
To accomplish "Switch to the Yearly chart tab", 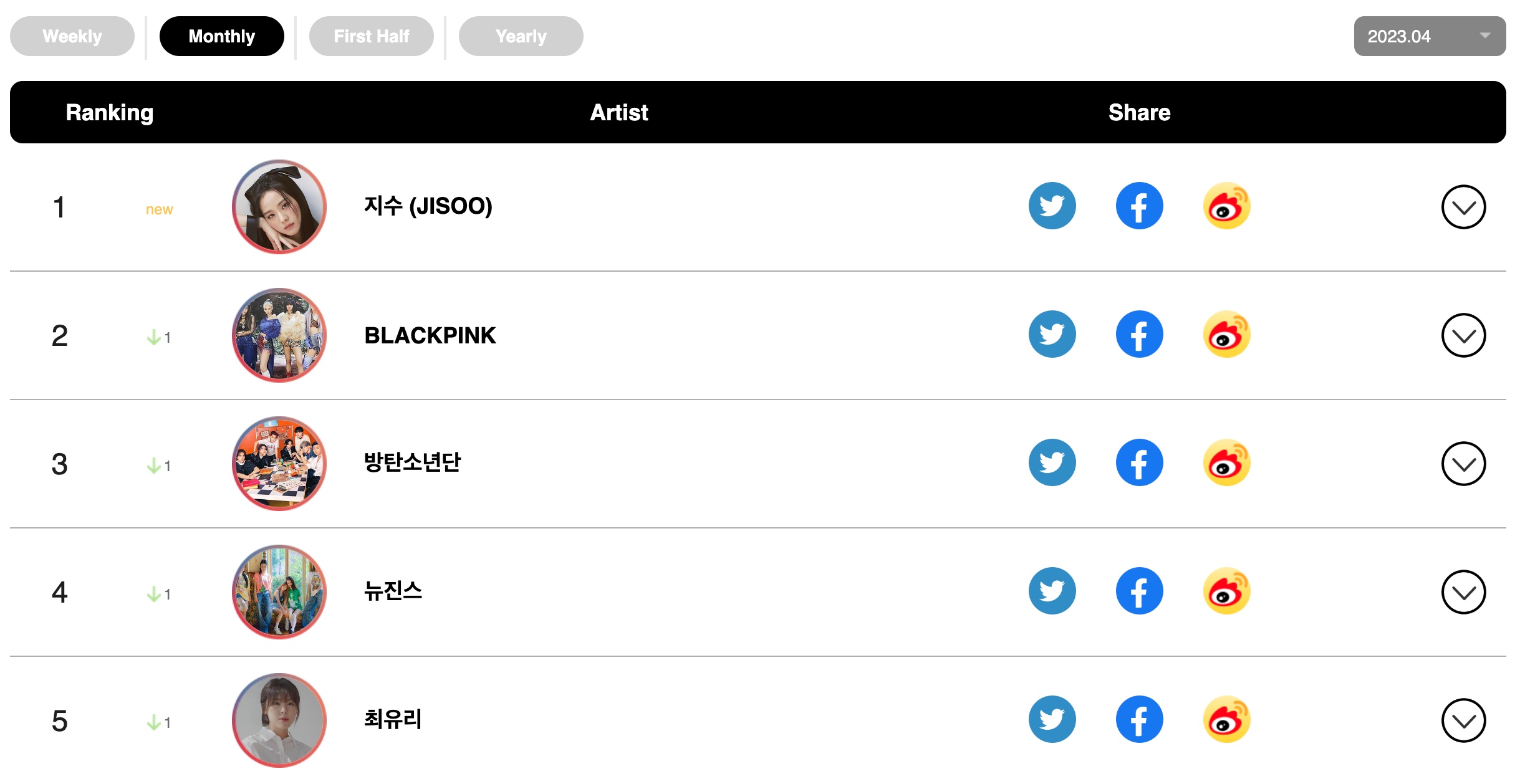I will coord(521,36).
